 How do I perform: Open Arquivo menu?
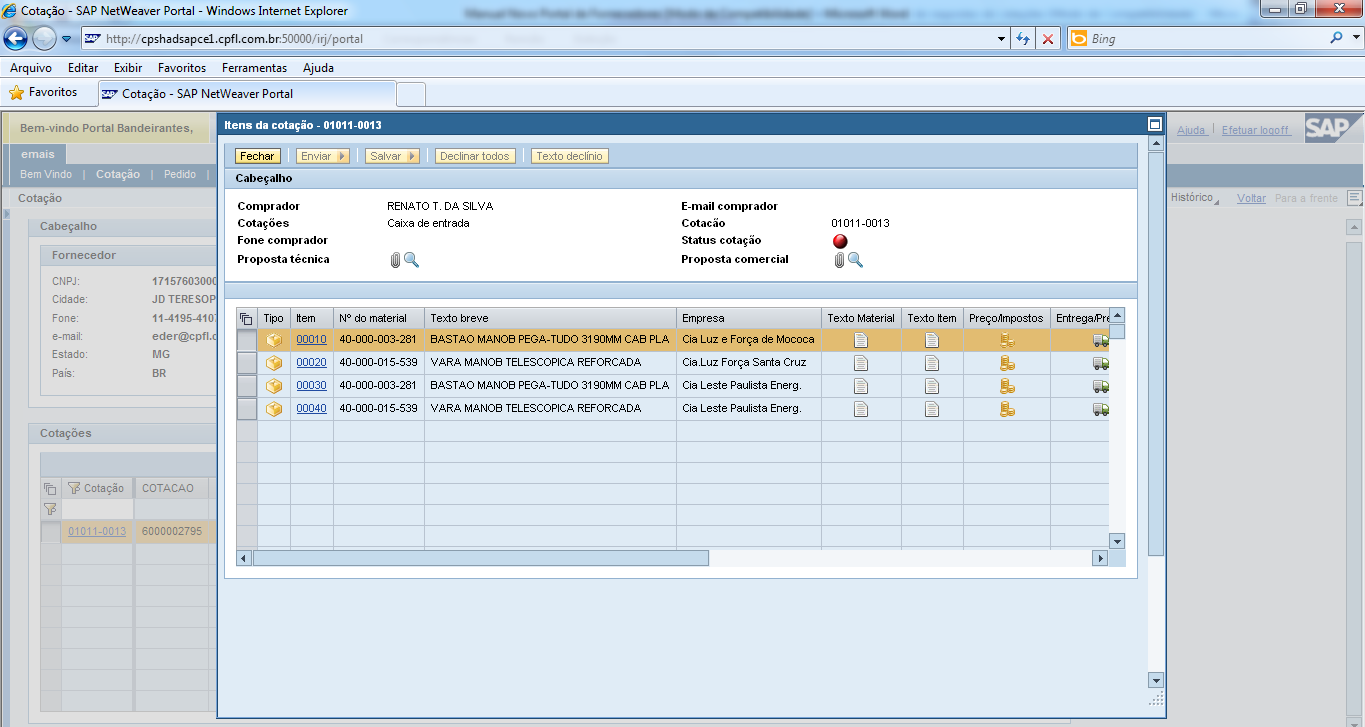31,68
